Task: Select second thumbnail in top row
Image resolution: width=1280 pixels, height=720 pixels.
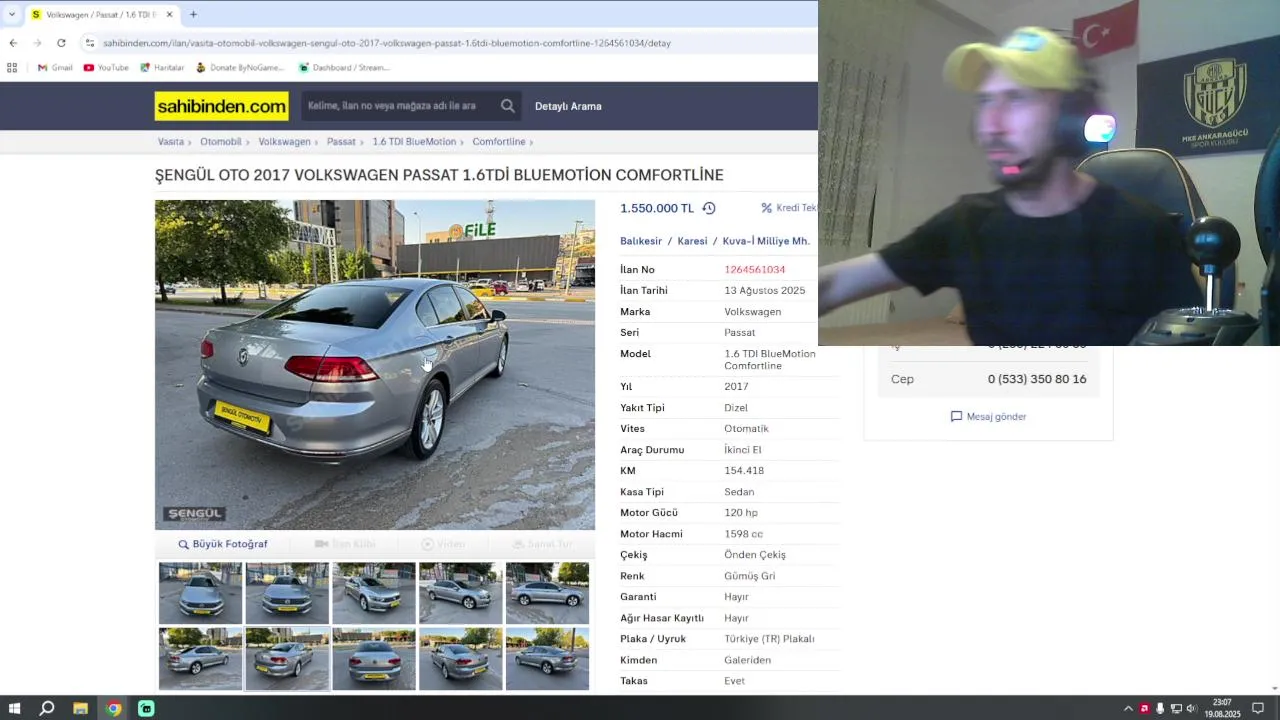Action: [x=287, y=593]
